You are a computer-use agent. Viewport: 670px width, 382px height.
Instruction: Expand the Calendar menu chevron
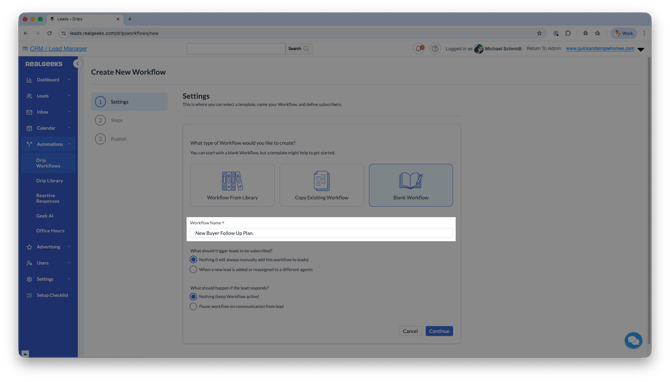point(69,128)
